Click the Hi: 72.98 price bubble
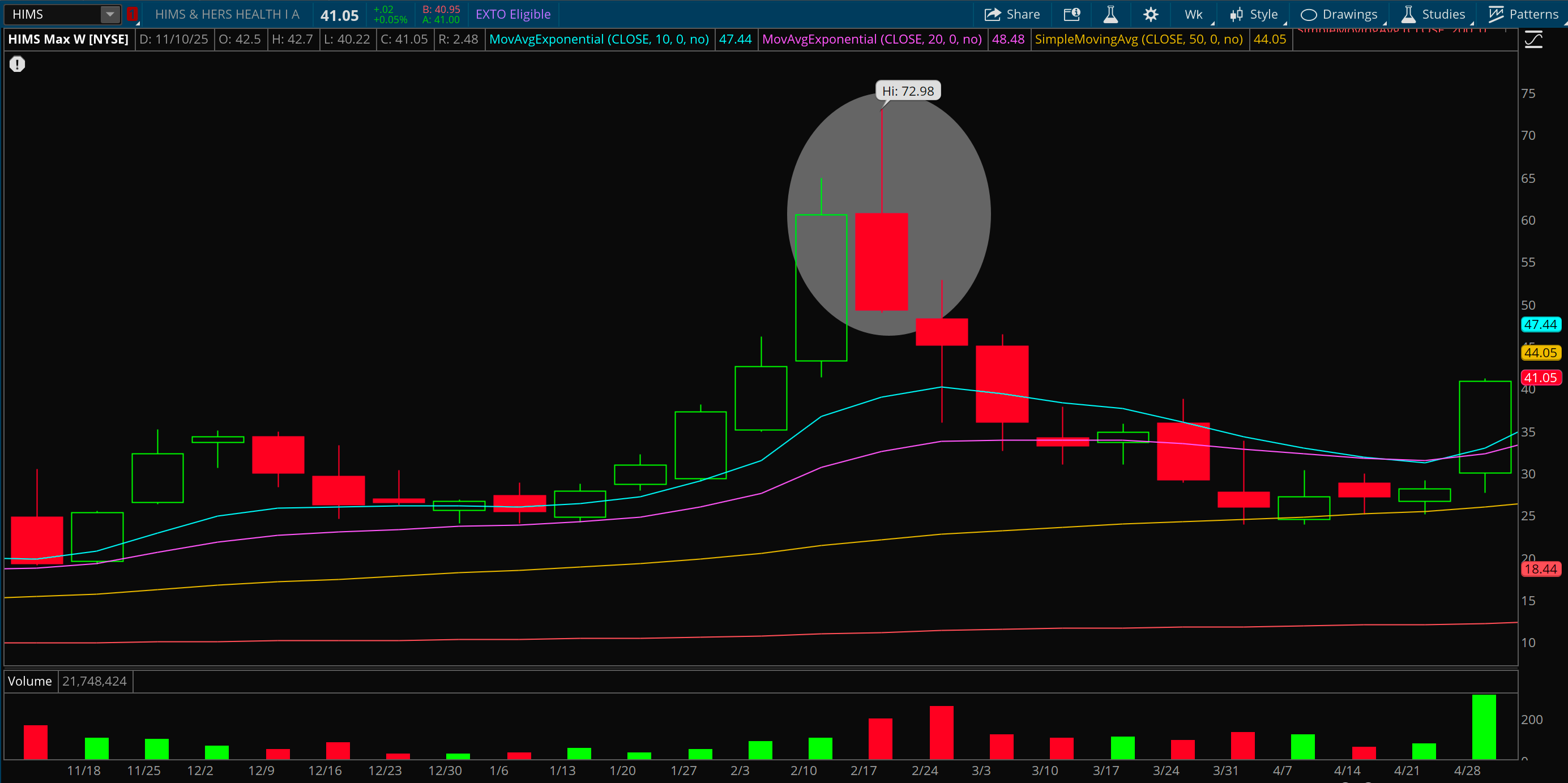The image size is (1568, 783). click(908, 91)
